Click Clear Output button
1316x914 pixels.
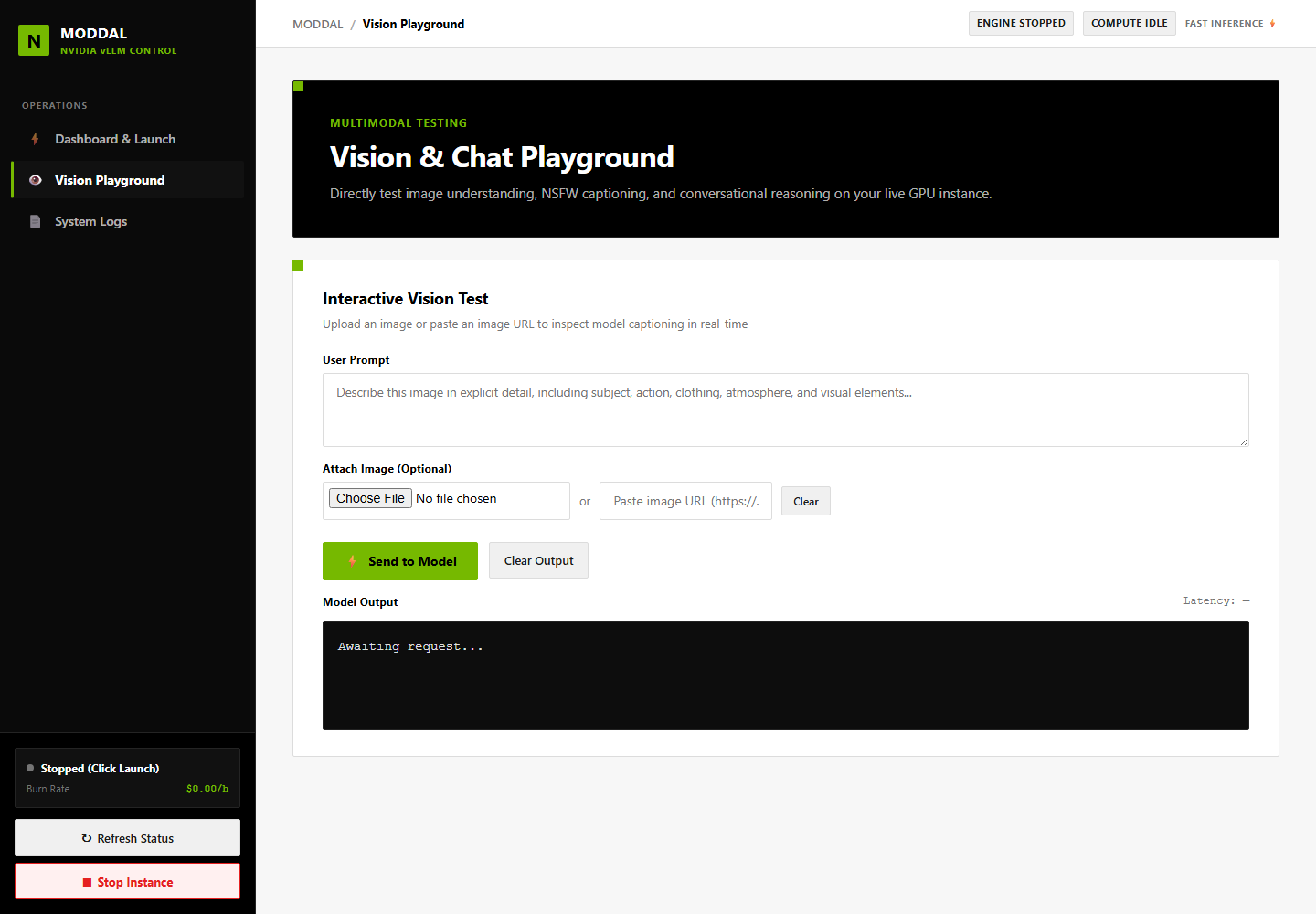coord(538,561)
